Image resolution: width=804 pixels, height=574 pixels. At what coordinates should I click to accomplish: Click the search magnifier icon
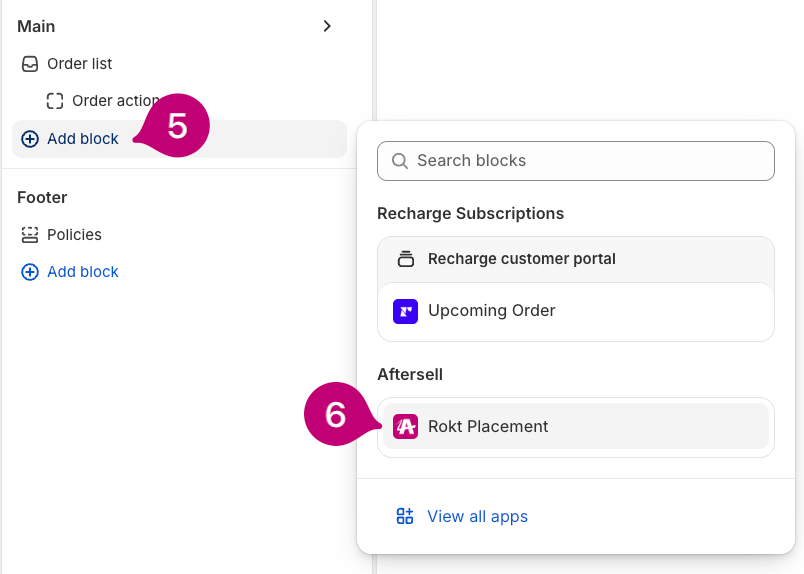click(399, 161)
